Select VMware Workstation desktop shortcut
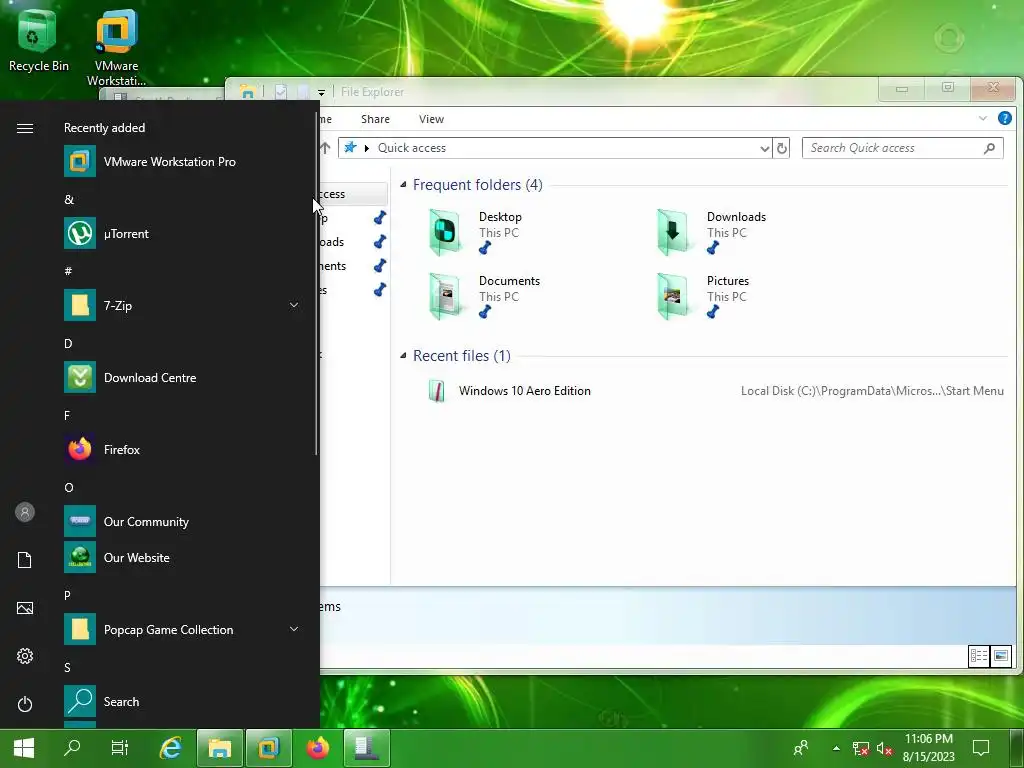Viewport: 1024px width, 768px height. click(116, 47)
